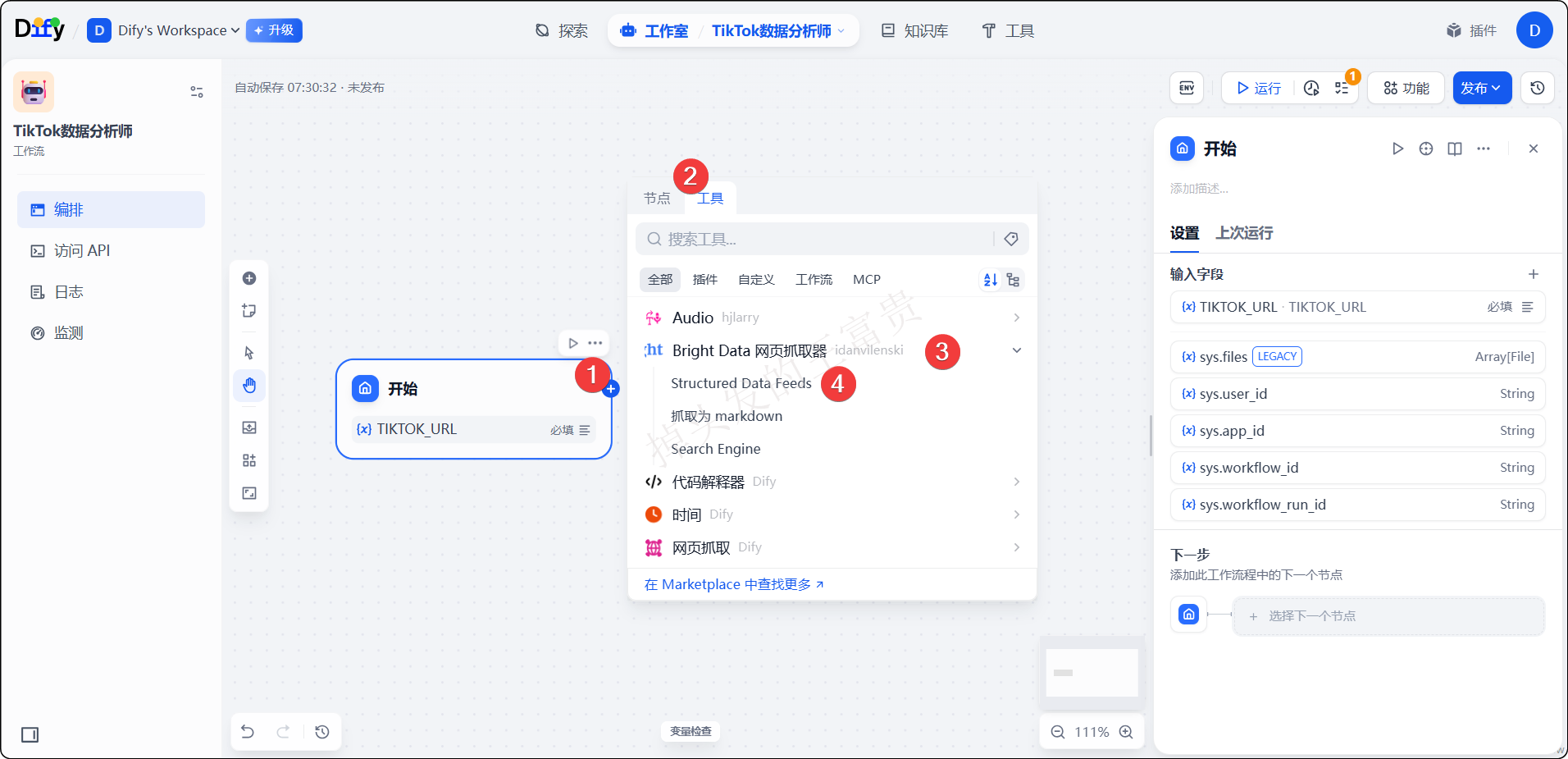
Task: Click the add note icon in the canvas toolbar
Action: [249, 311]
